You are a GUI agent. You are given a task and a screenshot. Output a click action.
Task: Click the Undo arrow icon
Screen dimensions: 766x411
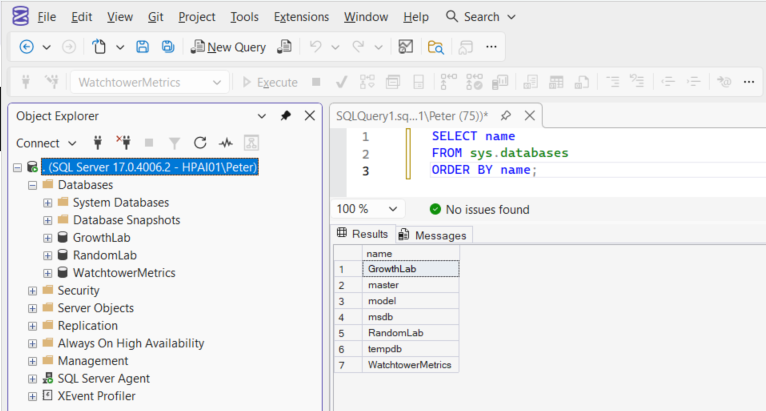click(316, 47)
